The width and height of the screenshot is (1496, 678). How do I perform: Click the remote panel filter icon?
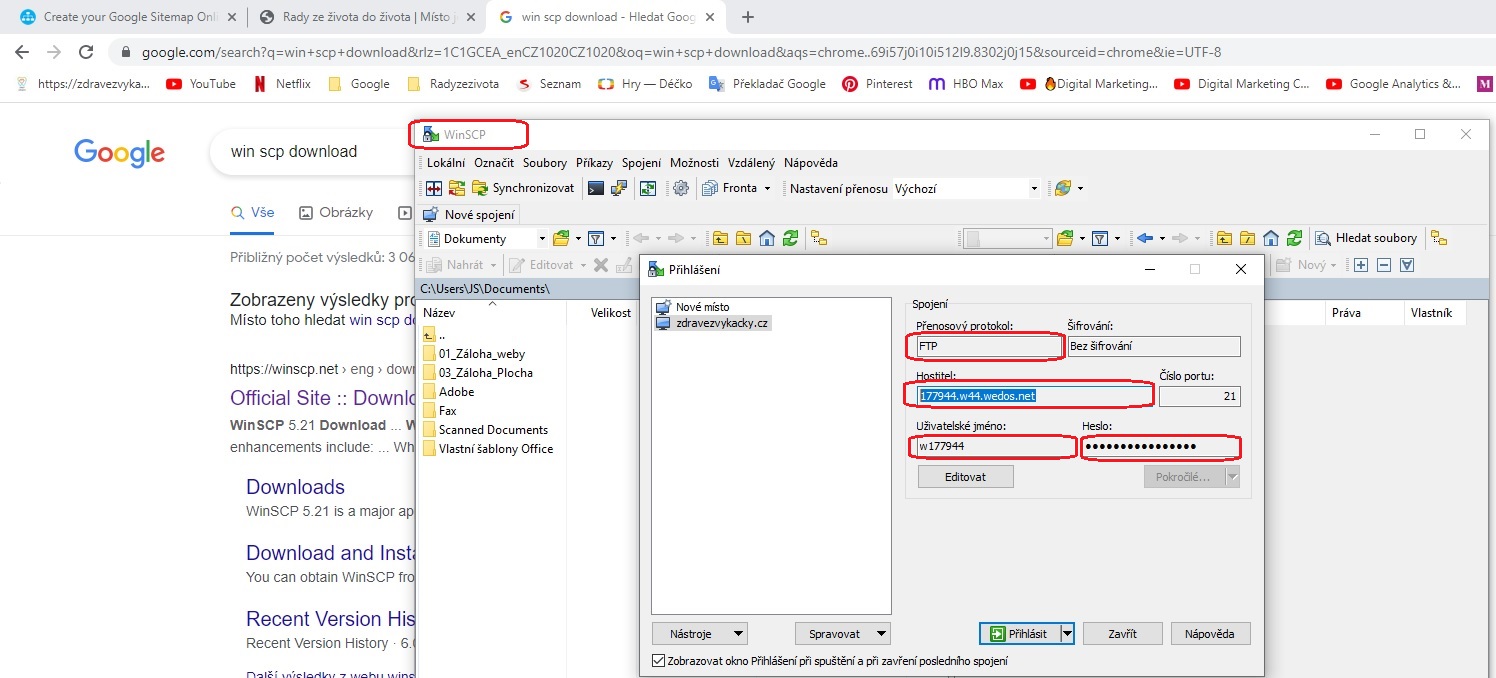pyautogui.click(x=1100, y=238)
